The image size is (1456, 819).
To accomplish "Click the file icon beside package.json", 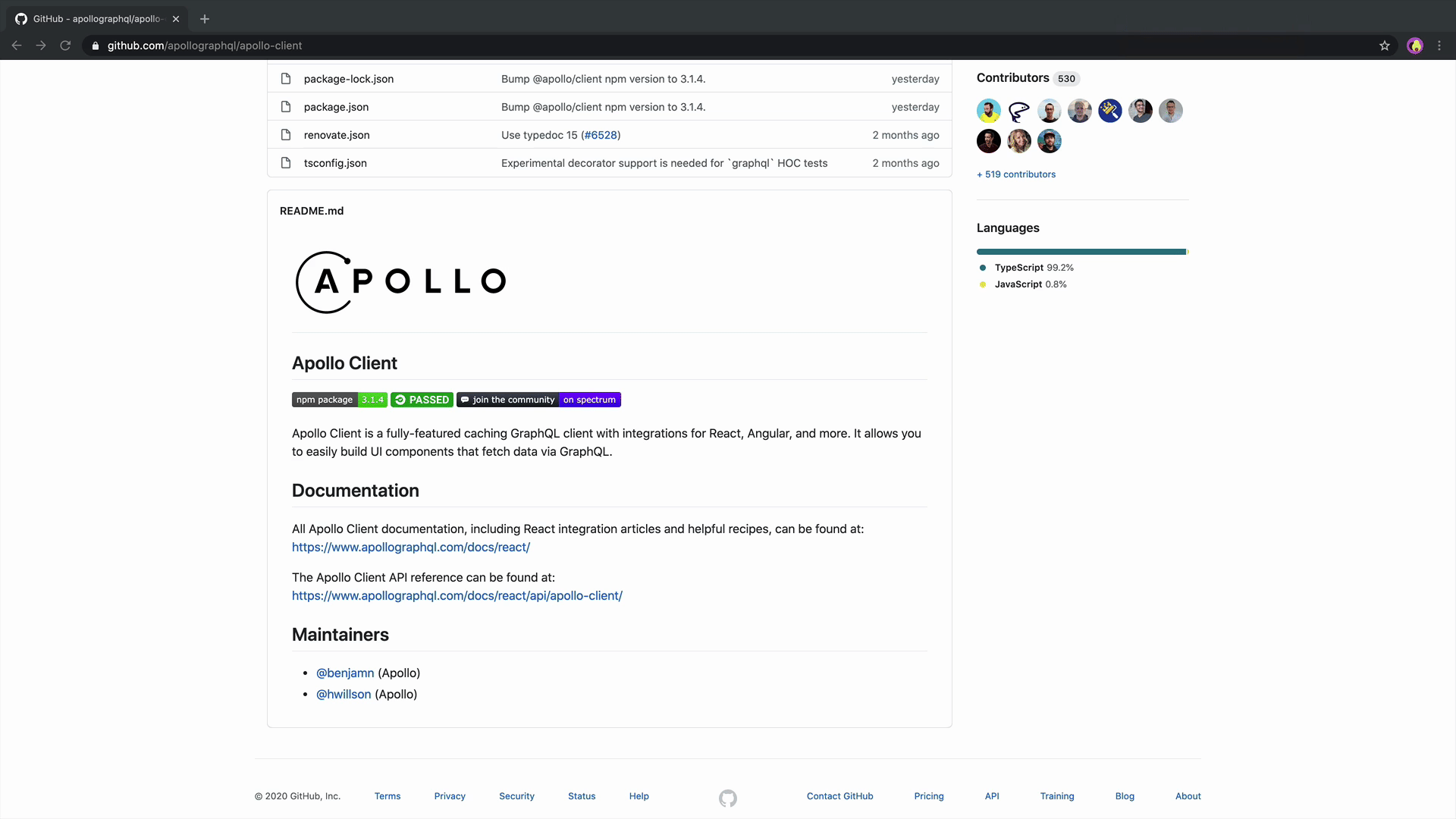I will (x=286, y=107).
